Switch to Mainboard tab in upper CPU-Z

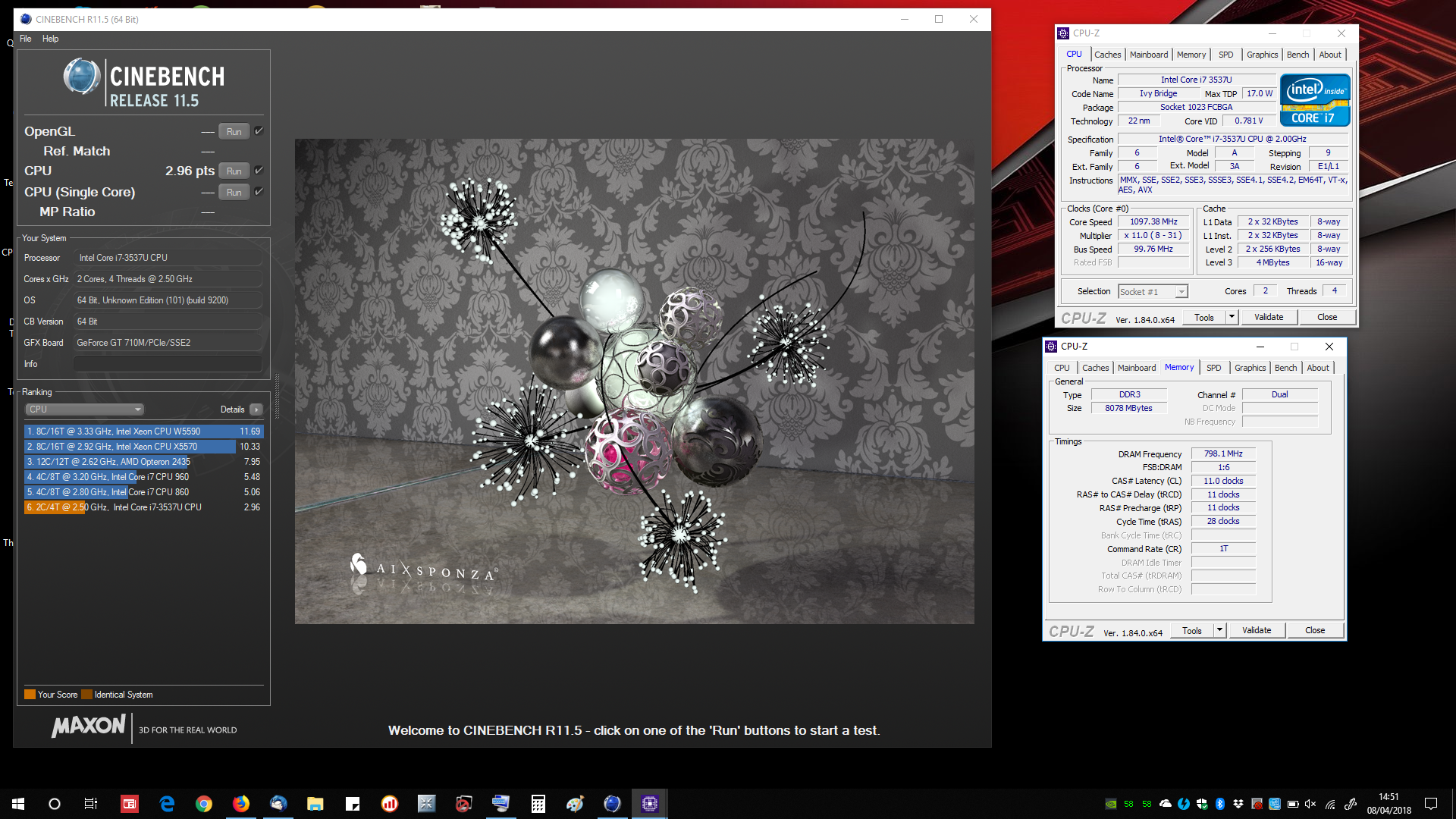(x=1149, y=55)
